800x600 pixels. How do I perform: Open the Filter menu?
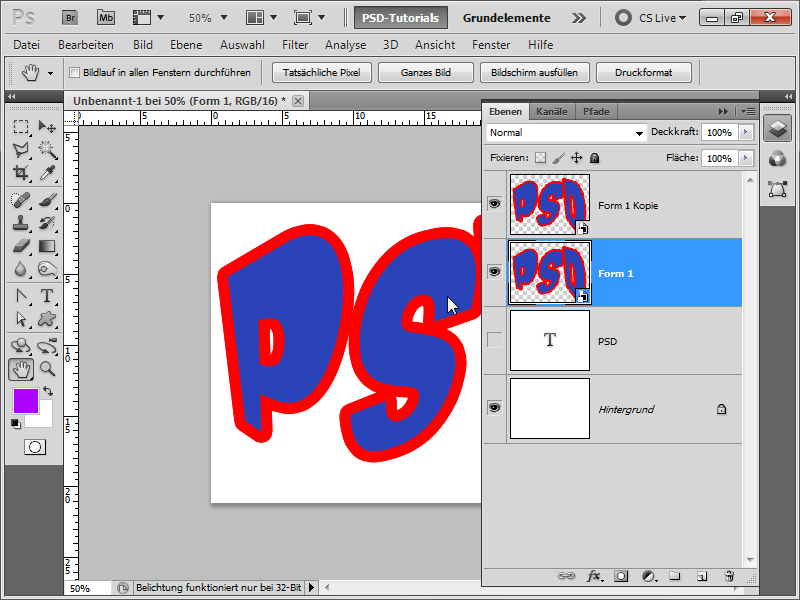click(x=295, y=45)
